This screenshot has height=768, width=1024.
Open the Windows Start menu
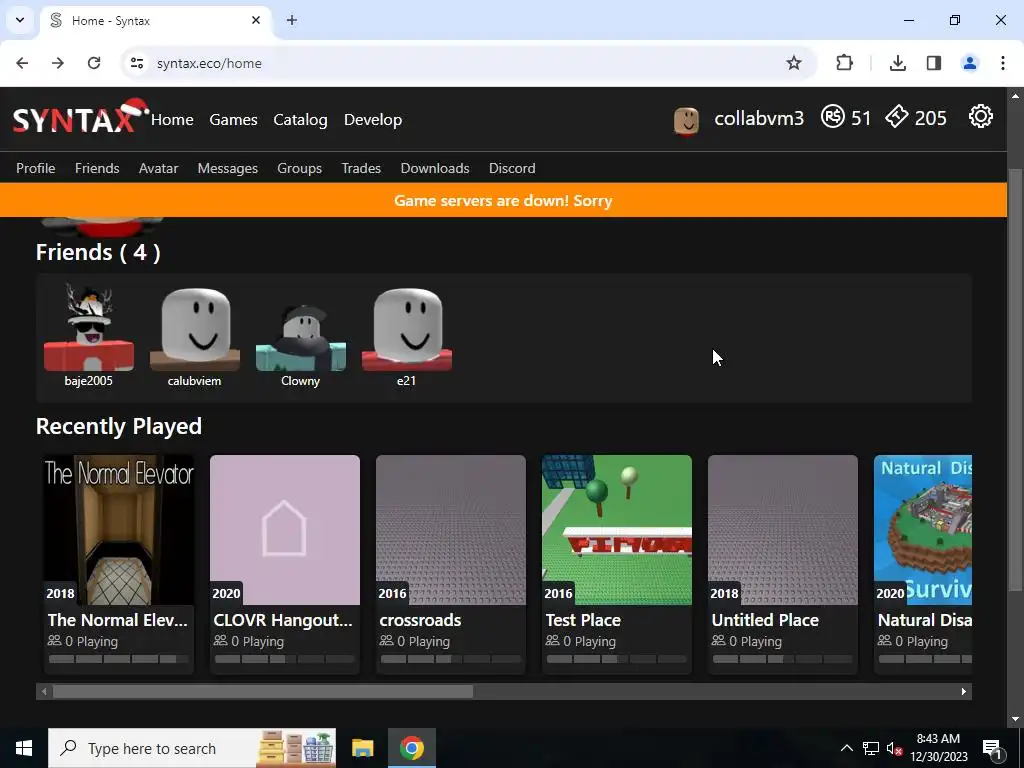pos(24,748)
